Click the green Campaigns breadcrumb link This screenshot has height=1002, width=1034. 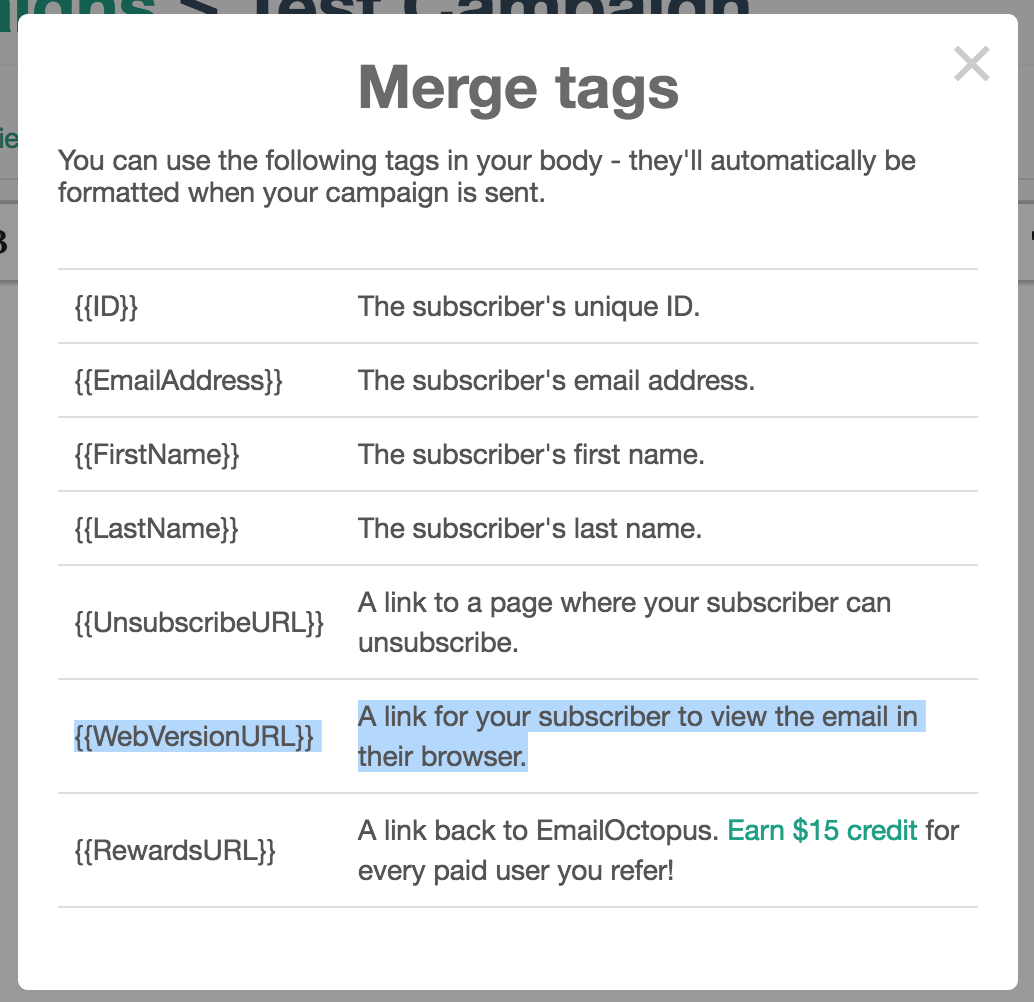(80, 8)
